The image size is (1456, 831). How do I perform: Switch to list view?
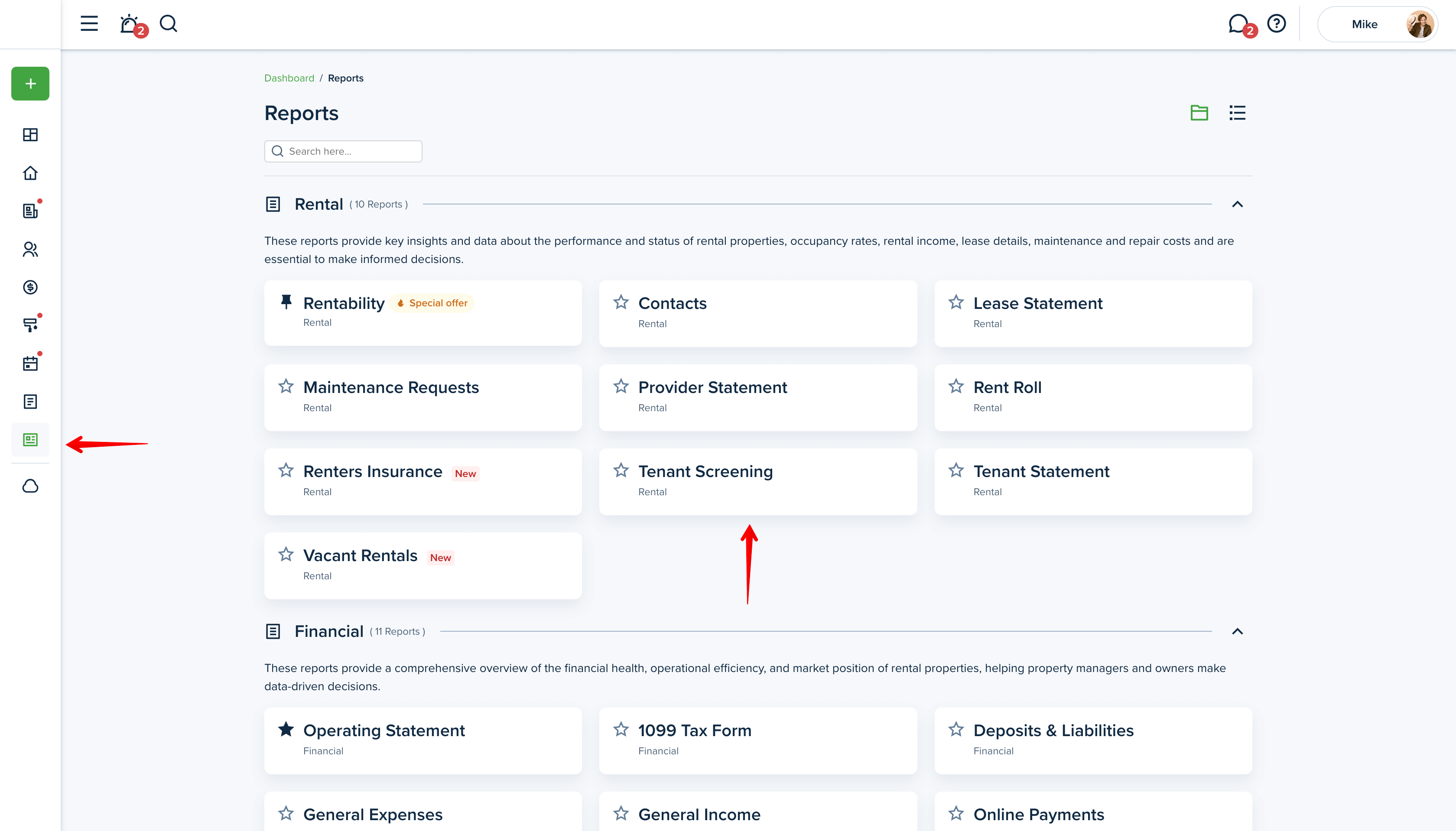[x=1237, y=113]
